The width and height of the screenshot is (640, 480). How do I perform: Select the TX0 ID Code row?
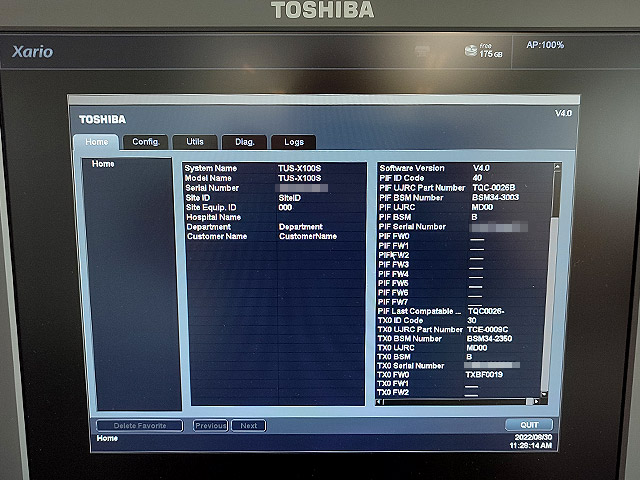(x=461, y=320)
